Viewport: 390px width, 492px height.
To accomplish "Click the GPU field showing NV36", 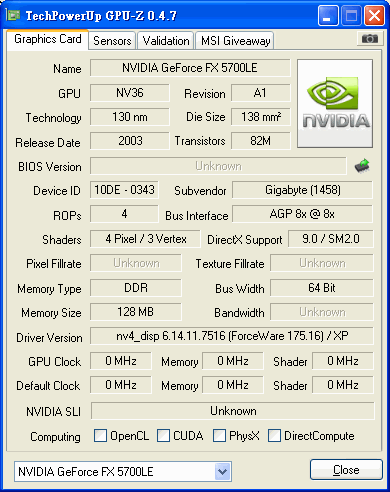I will pos(130,93).
